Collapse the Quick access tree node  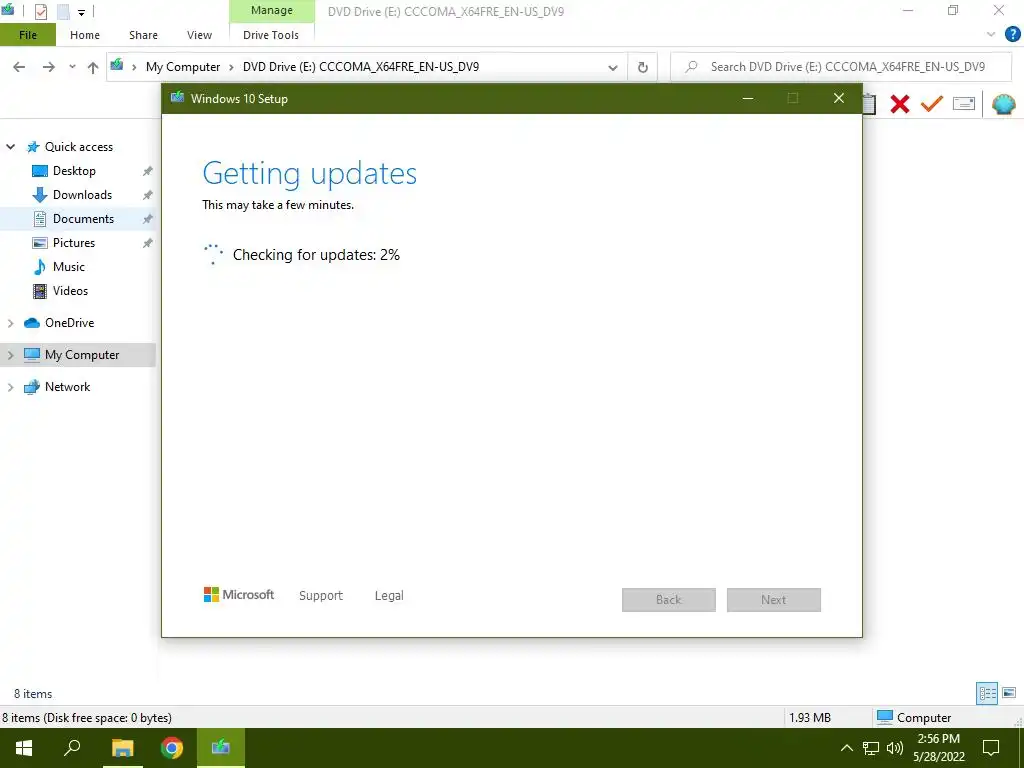pyautogui.click(x=10, y=147)
